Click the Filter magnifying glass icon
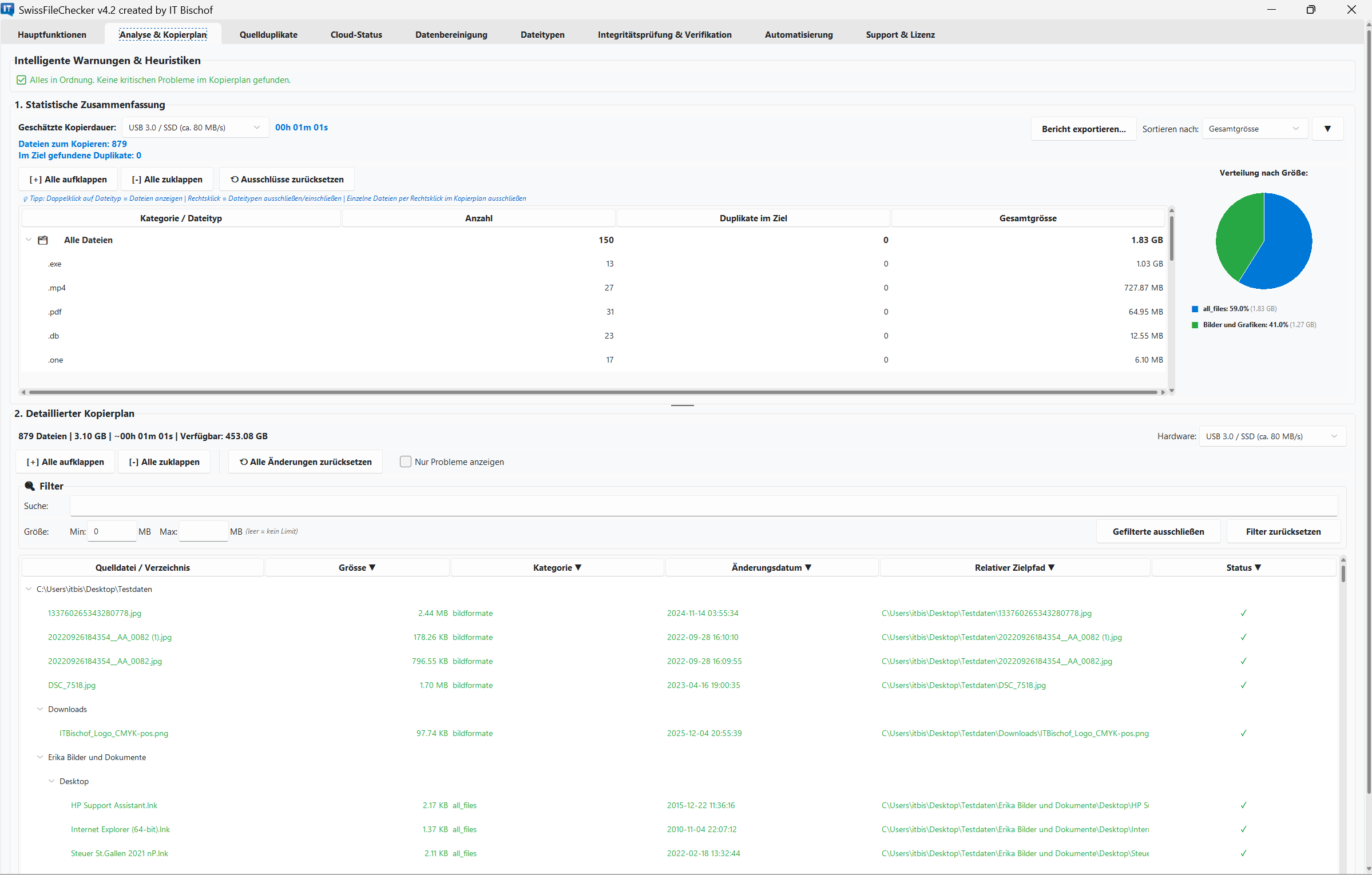This screenshot has width=1372, height=875. coord(30,486)
